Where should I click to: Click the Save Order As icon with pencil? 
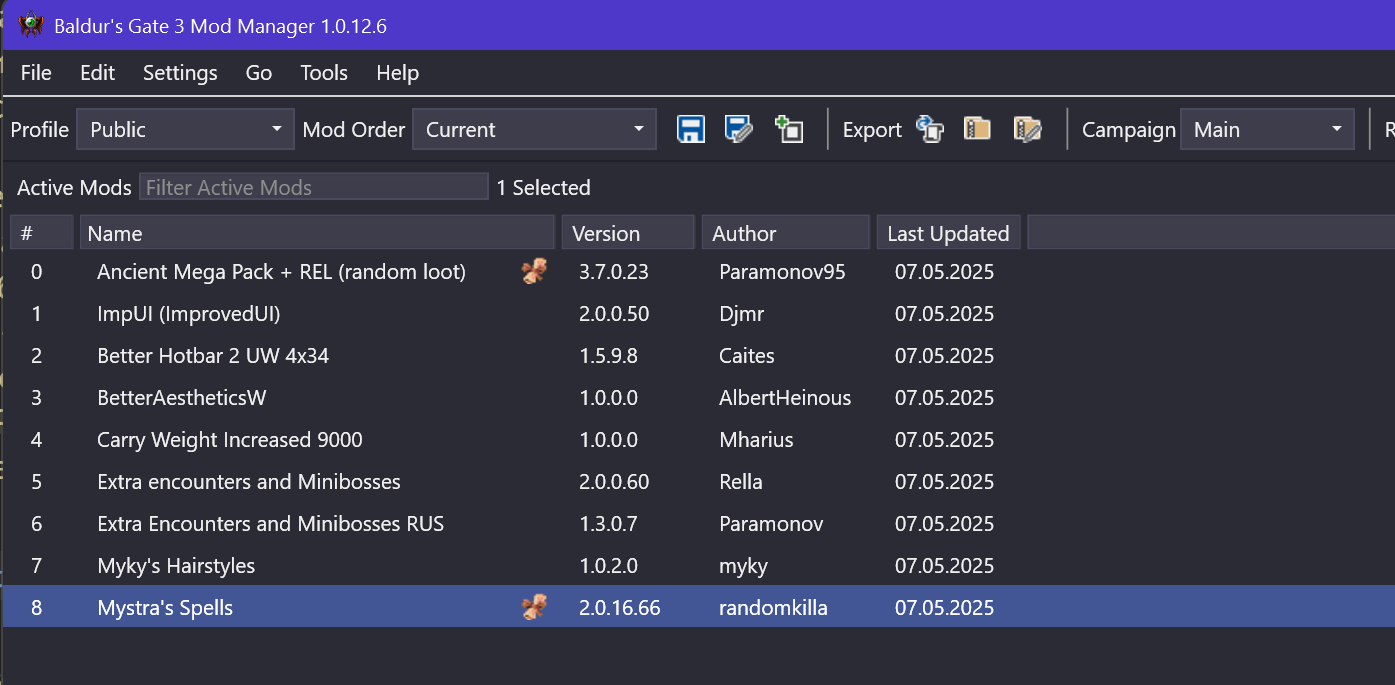[739, 129]
